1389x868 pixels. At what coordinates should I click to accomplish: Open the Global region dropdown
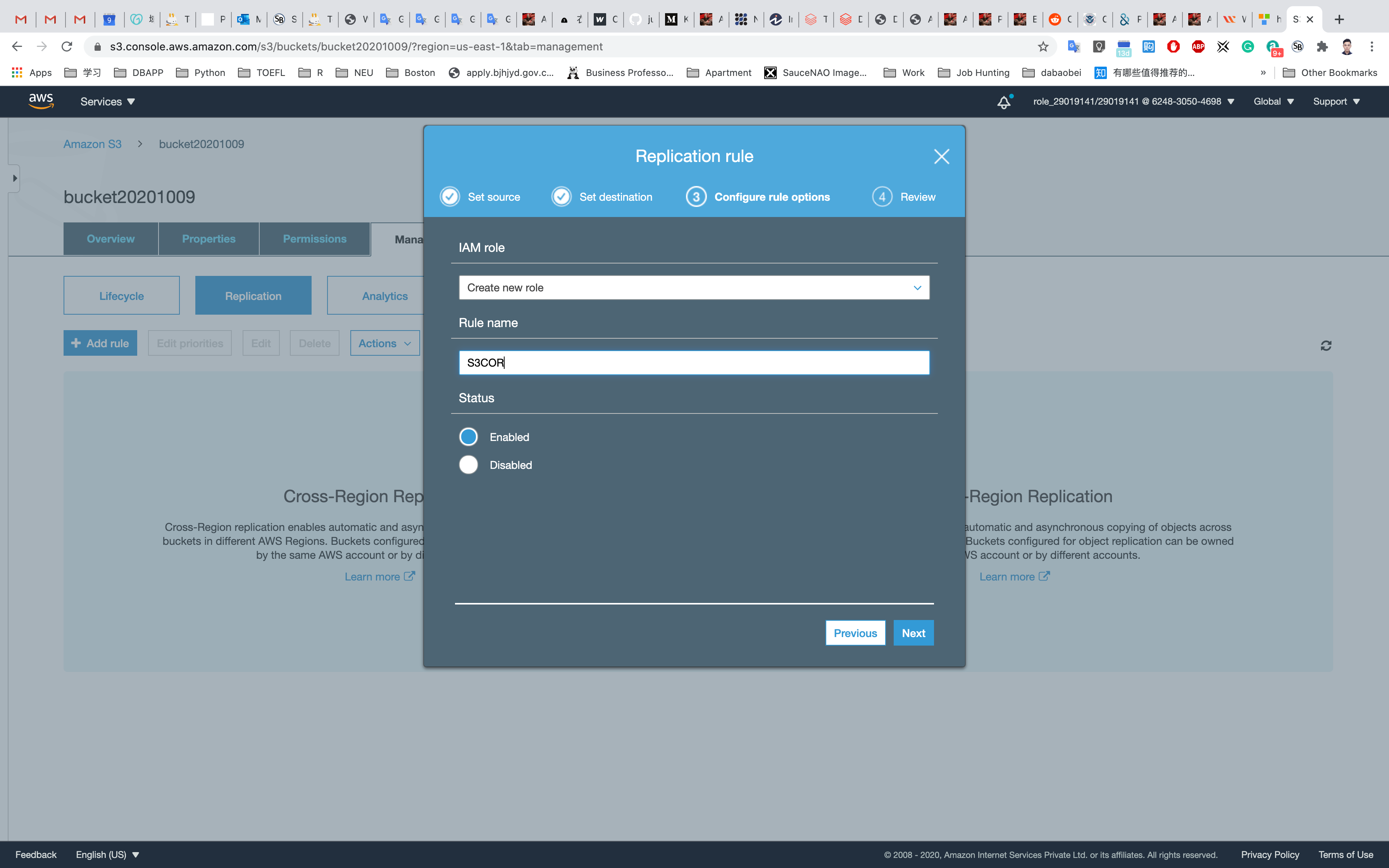[x=1273, y=102]
